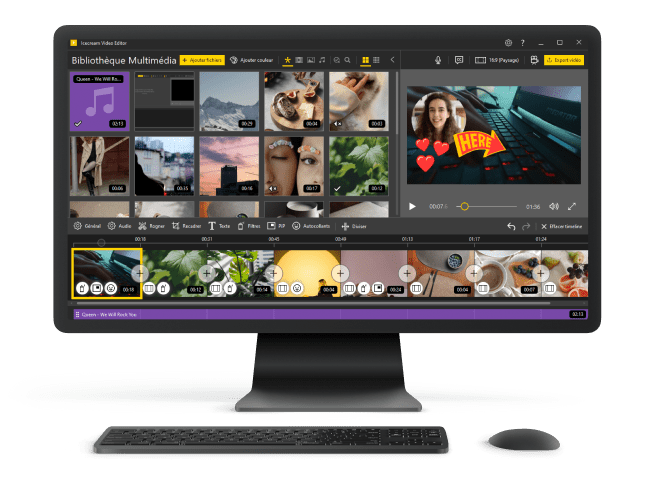Click the media library vertical scrollbar
Image resolution: width=655 pixels, height=480 pixels.
[x=396, y=104]
